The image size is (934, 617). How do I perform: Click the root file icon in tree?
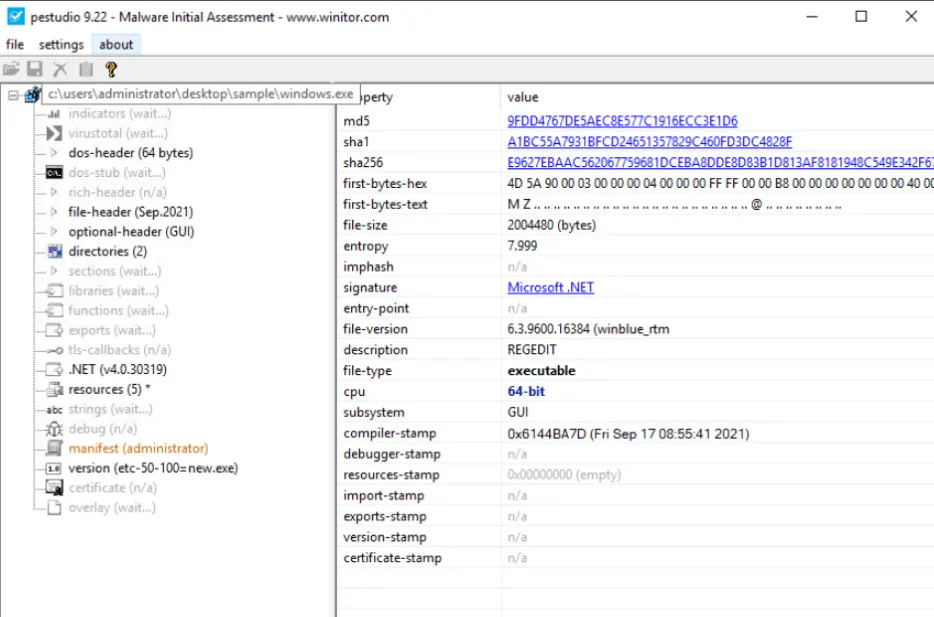(33, 94)
